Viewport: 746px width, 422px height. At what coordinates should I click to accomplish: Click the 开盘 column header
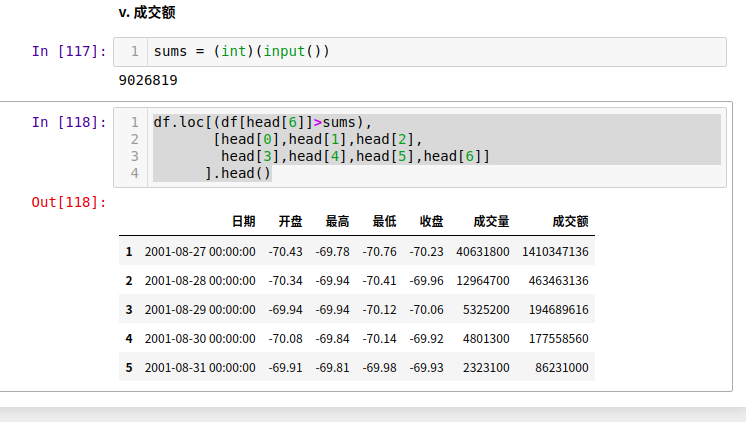pyautogui.click(x=290, y=222)
